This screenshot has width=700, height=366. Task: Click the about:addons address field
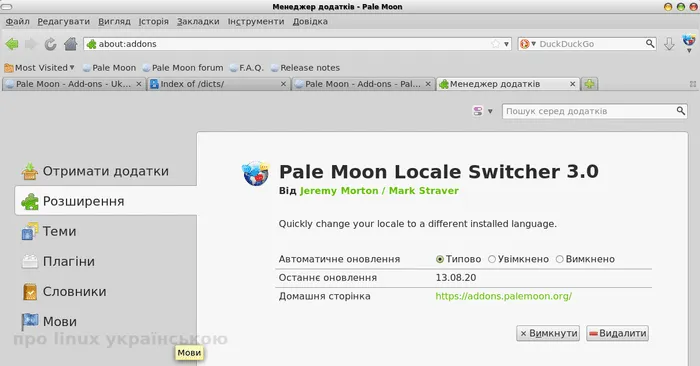click(297, 44)
